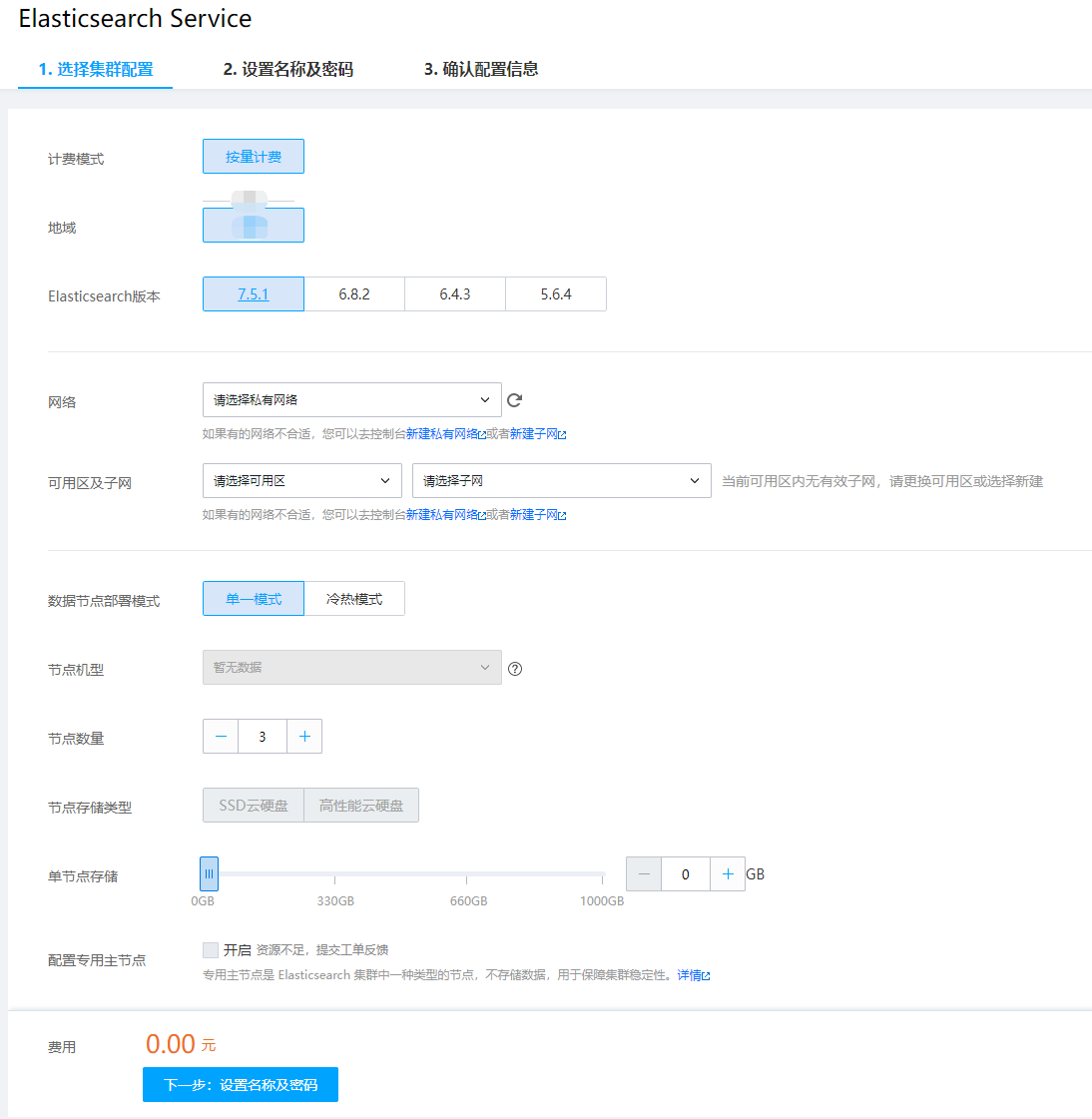Screen dimensions: 1092x1119
Task: Decrease single node storage GB minus button
Action: click(644, 874)
